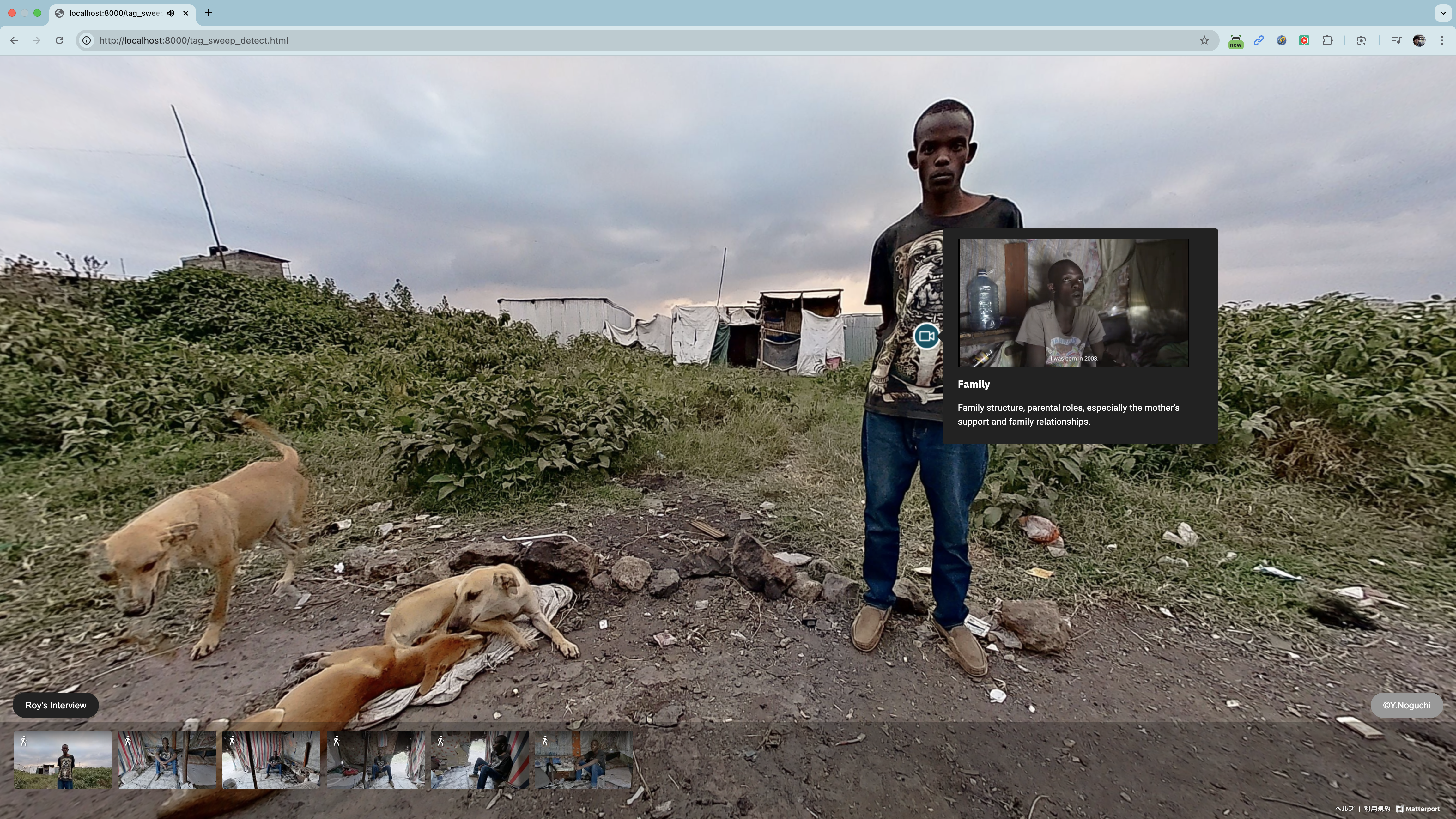The image size is (1456, 819).
Task: Click the green 'new' extension icon
Action: click(x=1235, y=41)
